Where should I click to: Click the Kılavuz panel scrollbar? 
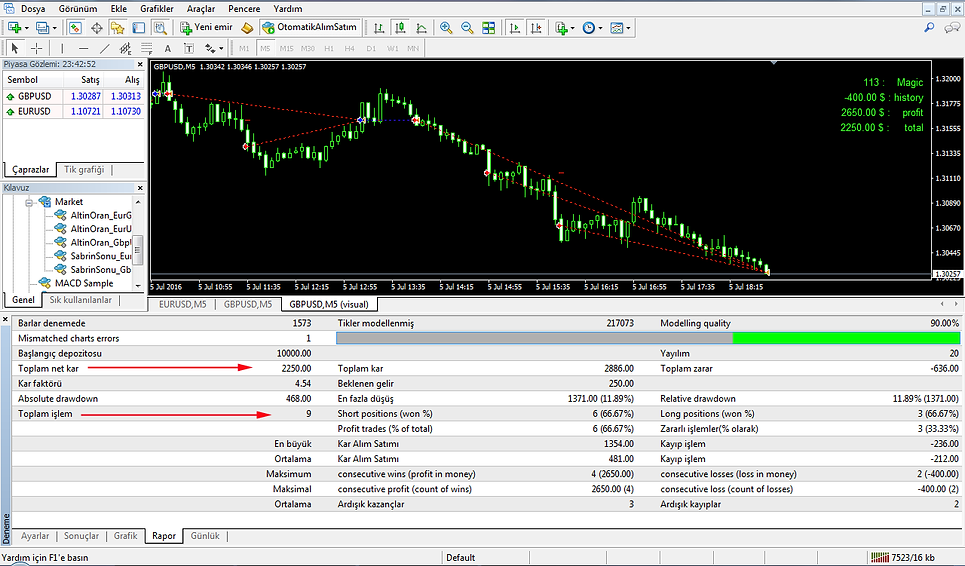(138, 250)
